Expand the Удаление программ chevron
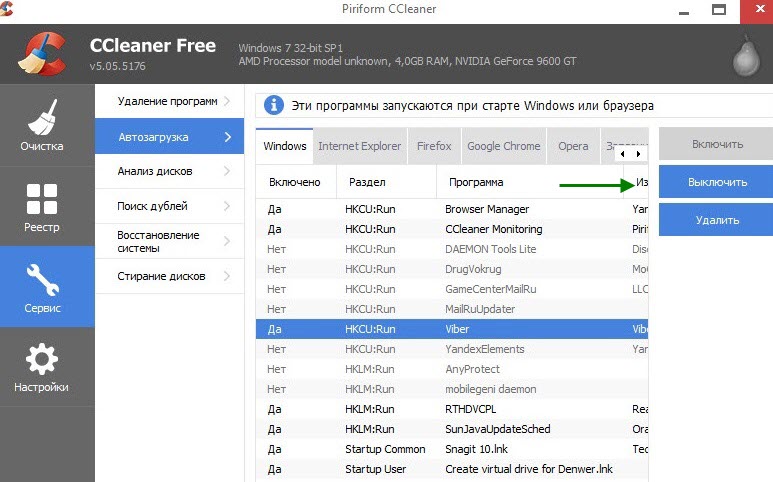The width and height of the screenshot is (773, 482). click(228, 102)
